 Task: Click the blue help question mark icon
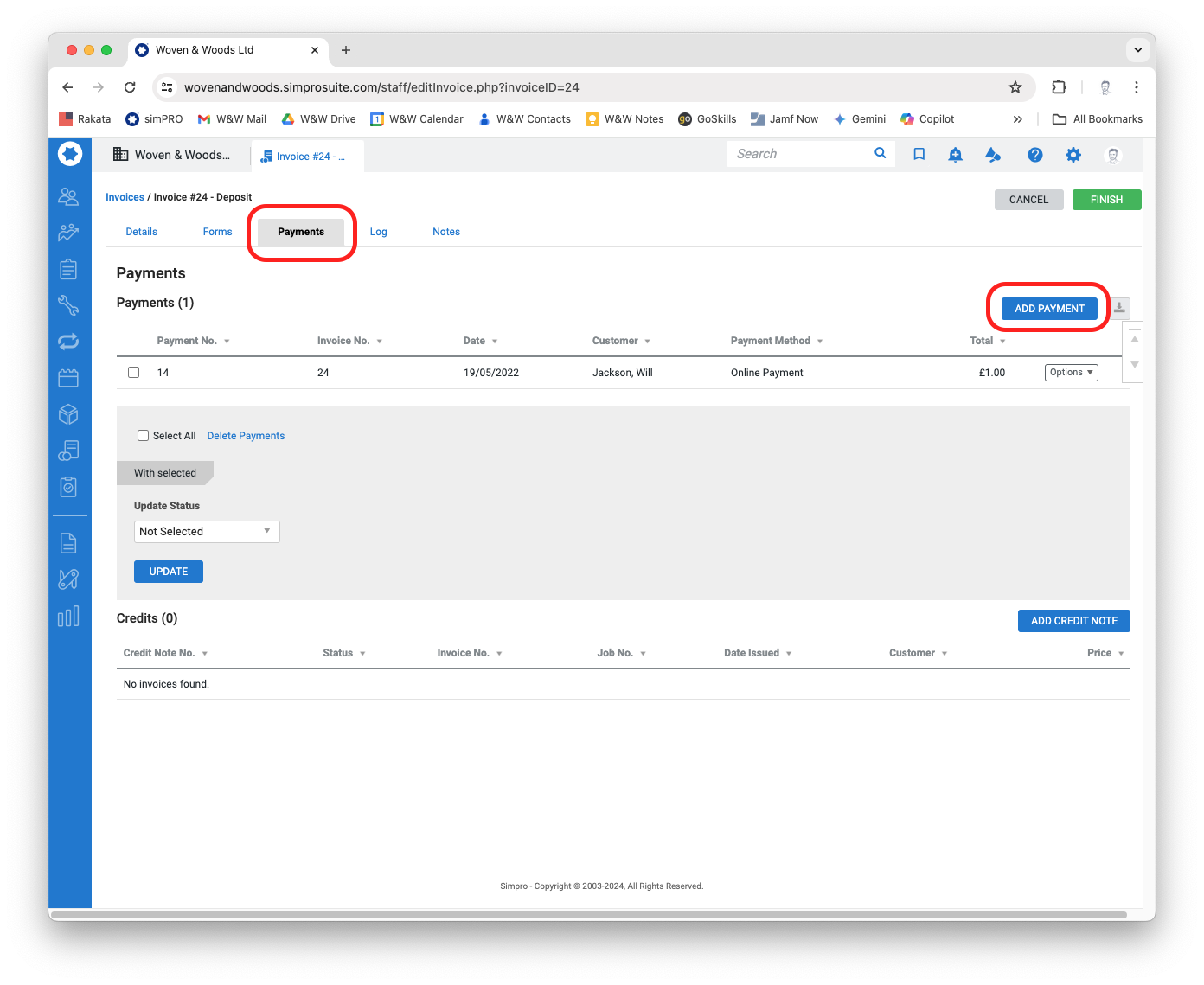coord(1034,155)
